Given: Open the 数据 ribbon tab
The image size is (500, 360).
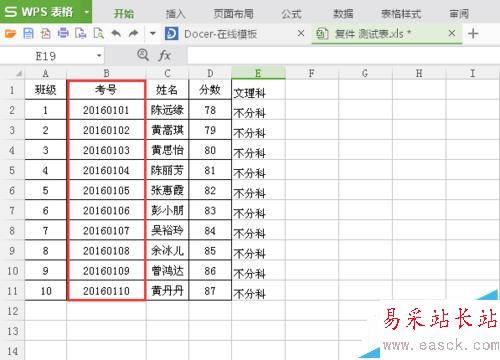Looking at the screenshot, I should (343, 14).
